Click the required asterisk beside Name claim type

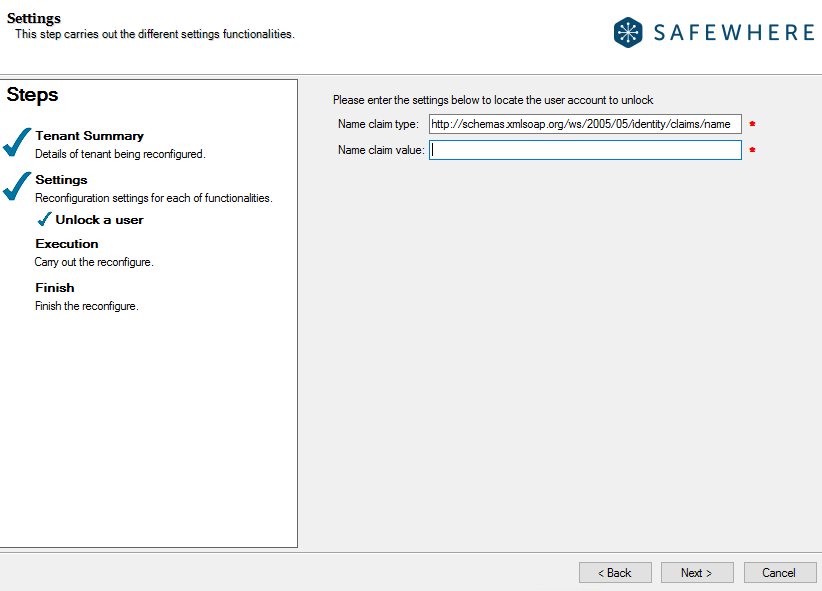752,124
